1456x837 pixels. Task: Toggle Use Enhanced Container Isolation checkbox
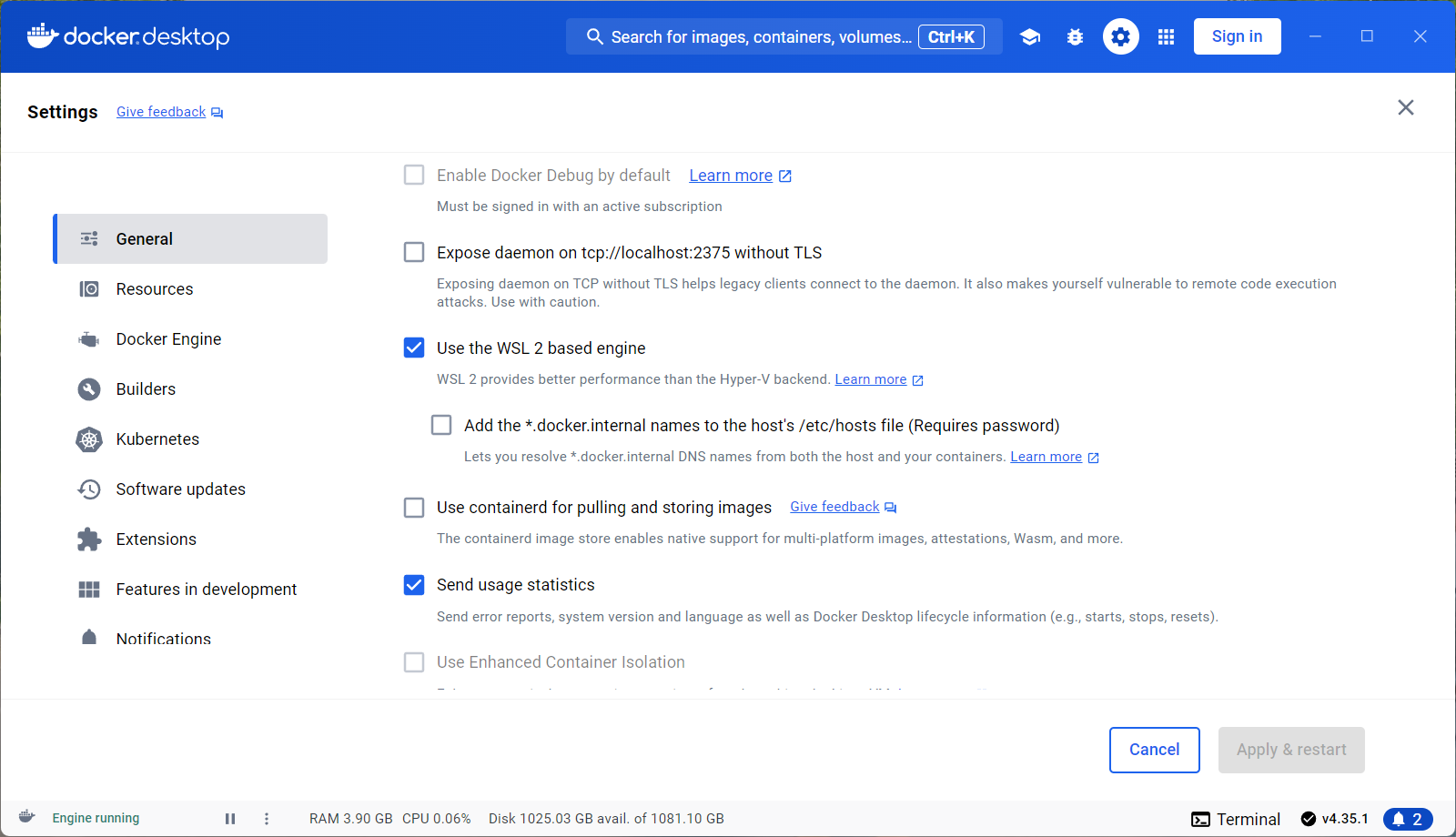pyautogui.click(x=414, y=661)
